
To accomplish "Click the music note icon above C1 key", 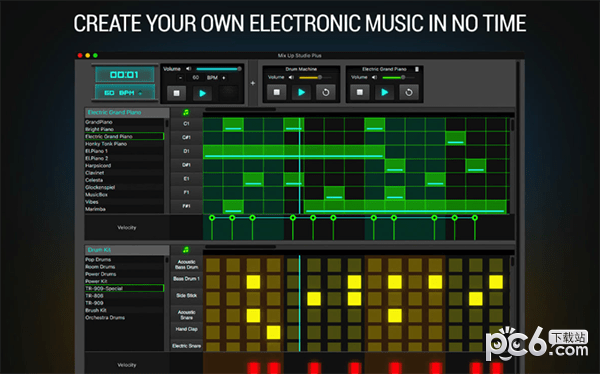I will click(186, 112).
